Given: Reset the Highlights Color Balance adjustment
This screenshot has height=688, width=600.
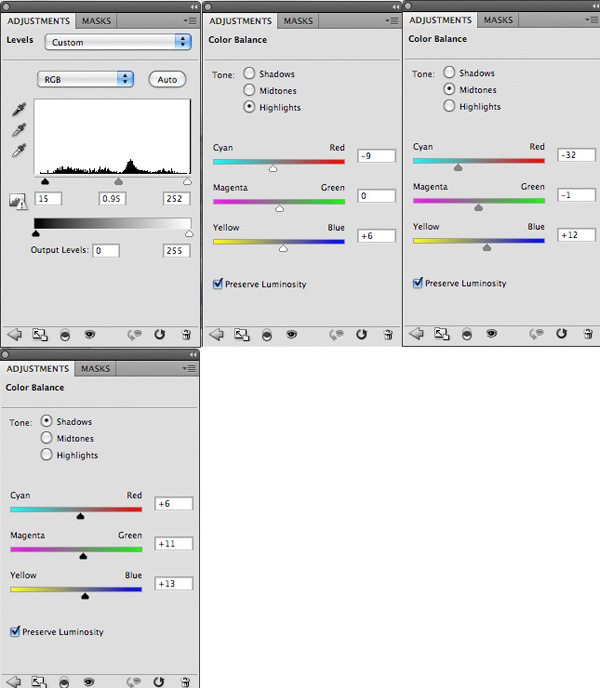Looking at the screenshot, I should [x=361, y=335].
